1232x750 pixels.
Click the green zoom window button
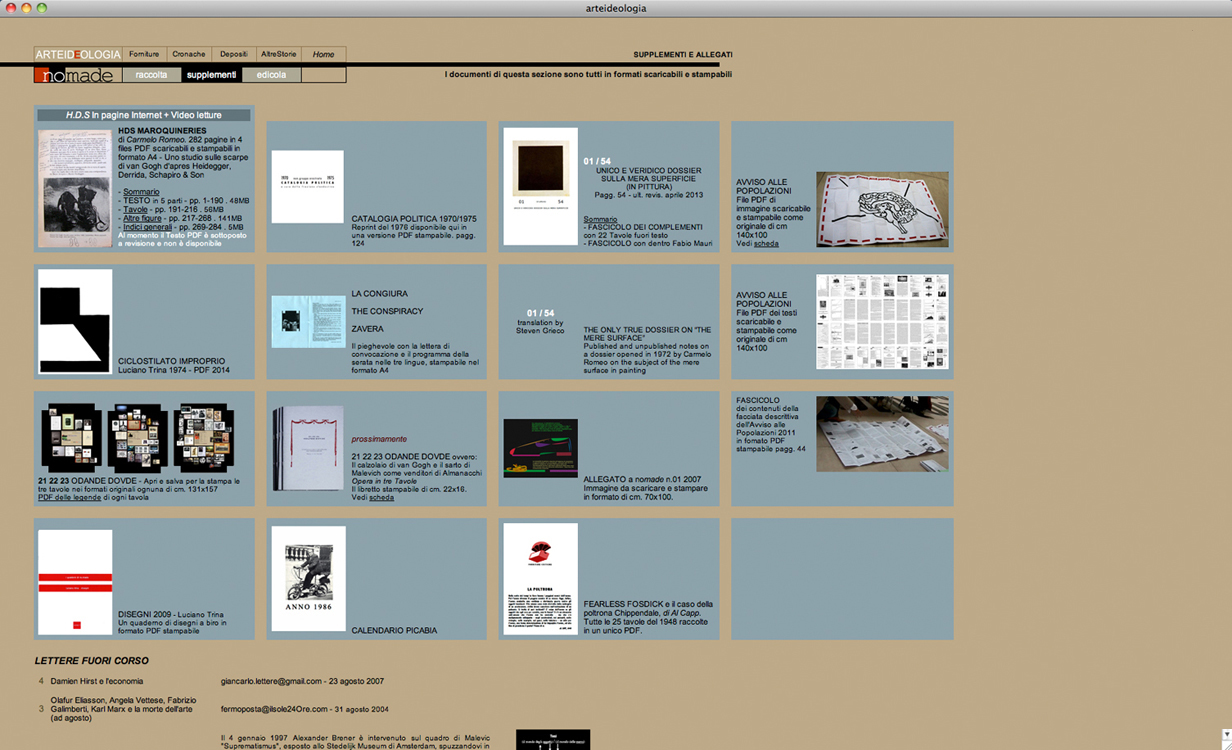pyautogui.click(x=41, y=8)
